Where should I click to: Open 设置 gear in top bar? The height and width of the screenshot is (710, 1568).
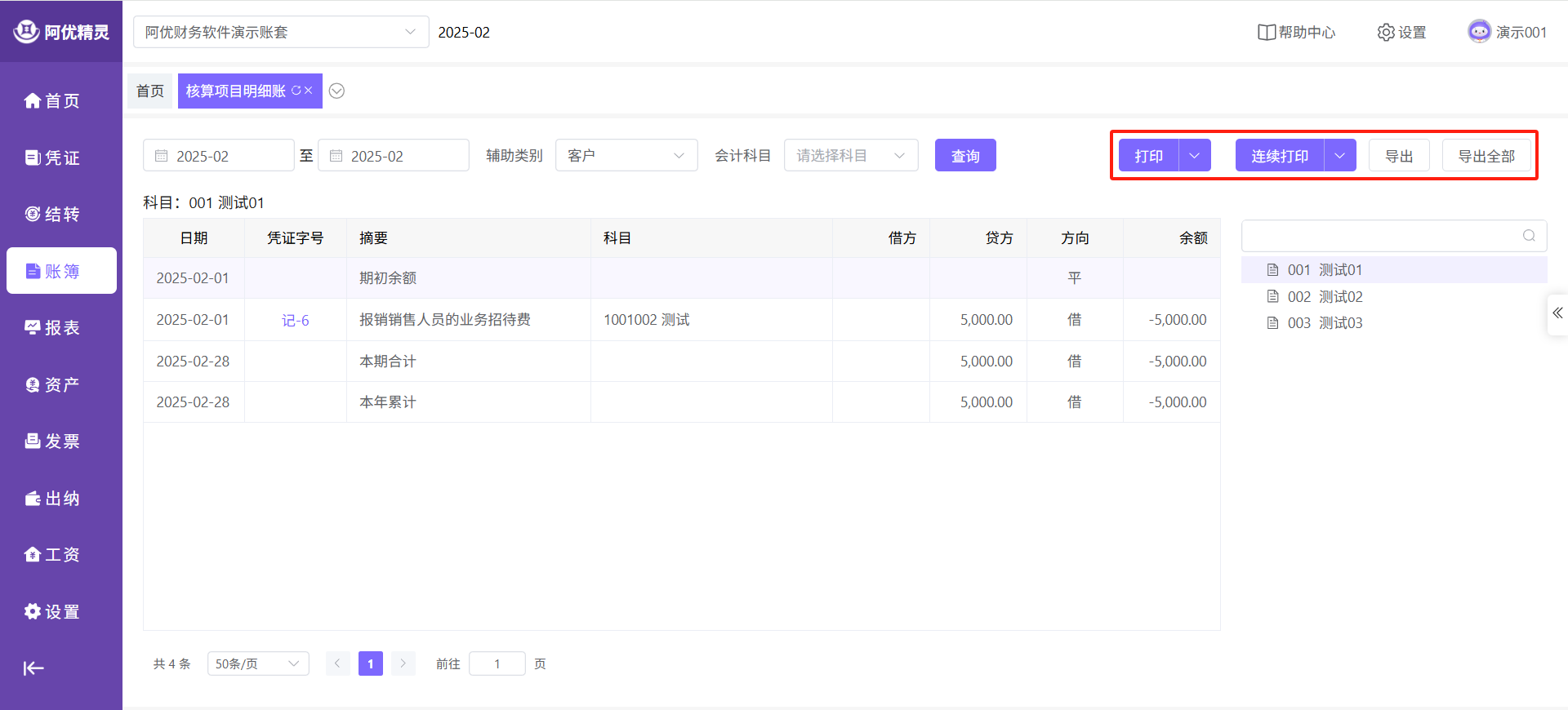[x=1401, y=33]
